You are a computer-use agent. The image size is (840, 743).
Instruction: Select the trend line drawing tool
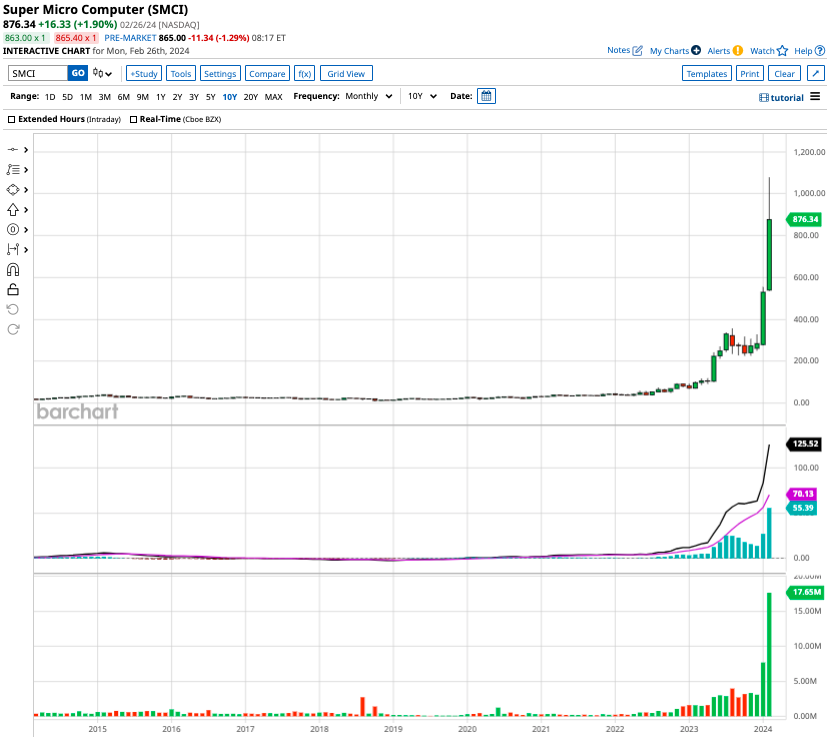pyautogui.click(x=13, y=149)
